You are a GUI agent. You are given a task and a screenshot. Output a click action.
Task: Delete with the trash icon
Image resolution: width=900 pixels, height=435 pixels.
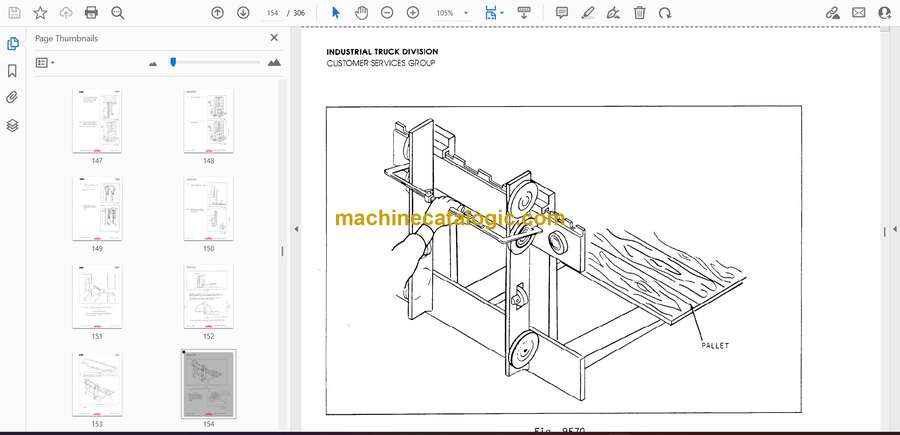[640, 13]
